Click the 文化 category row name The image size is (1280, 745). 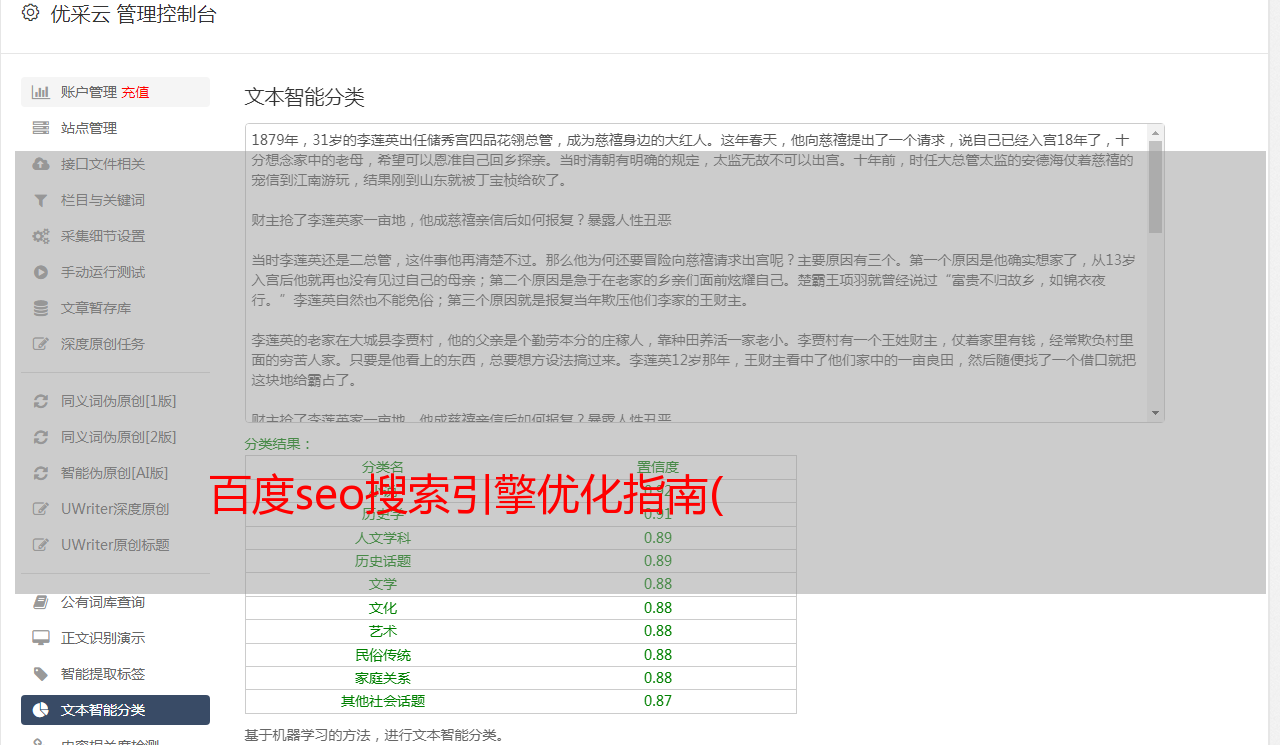click(x=383, y=608)
